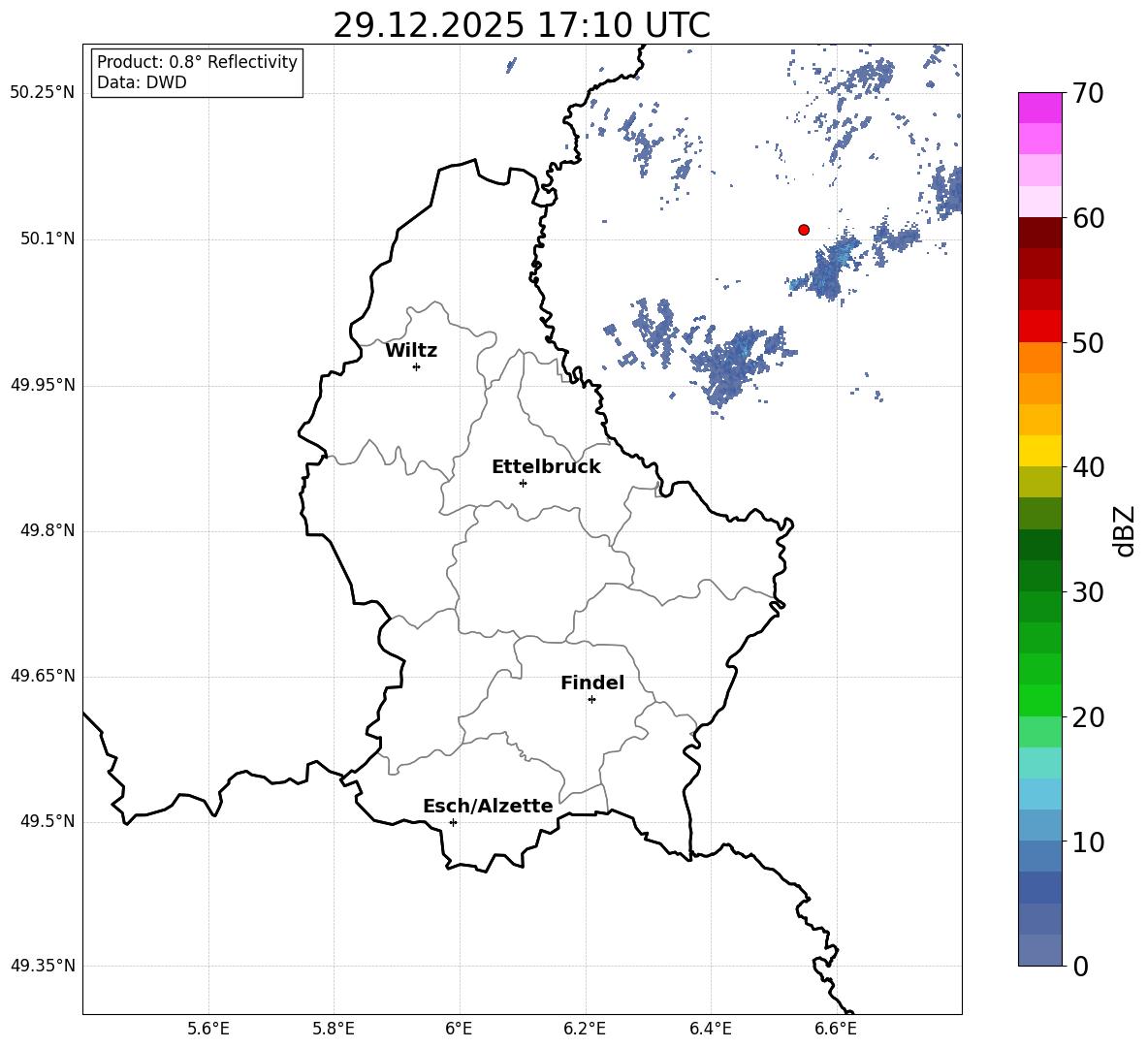
Task: Click the 30 tick on colorbar
Action: coord(1088,592)
